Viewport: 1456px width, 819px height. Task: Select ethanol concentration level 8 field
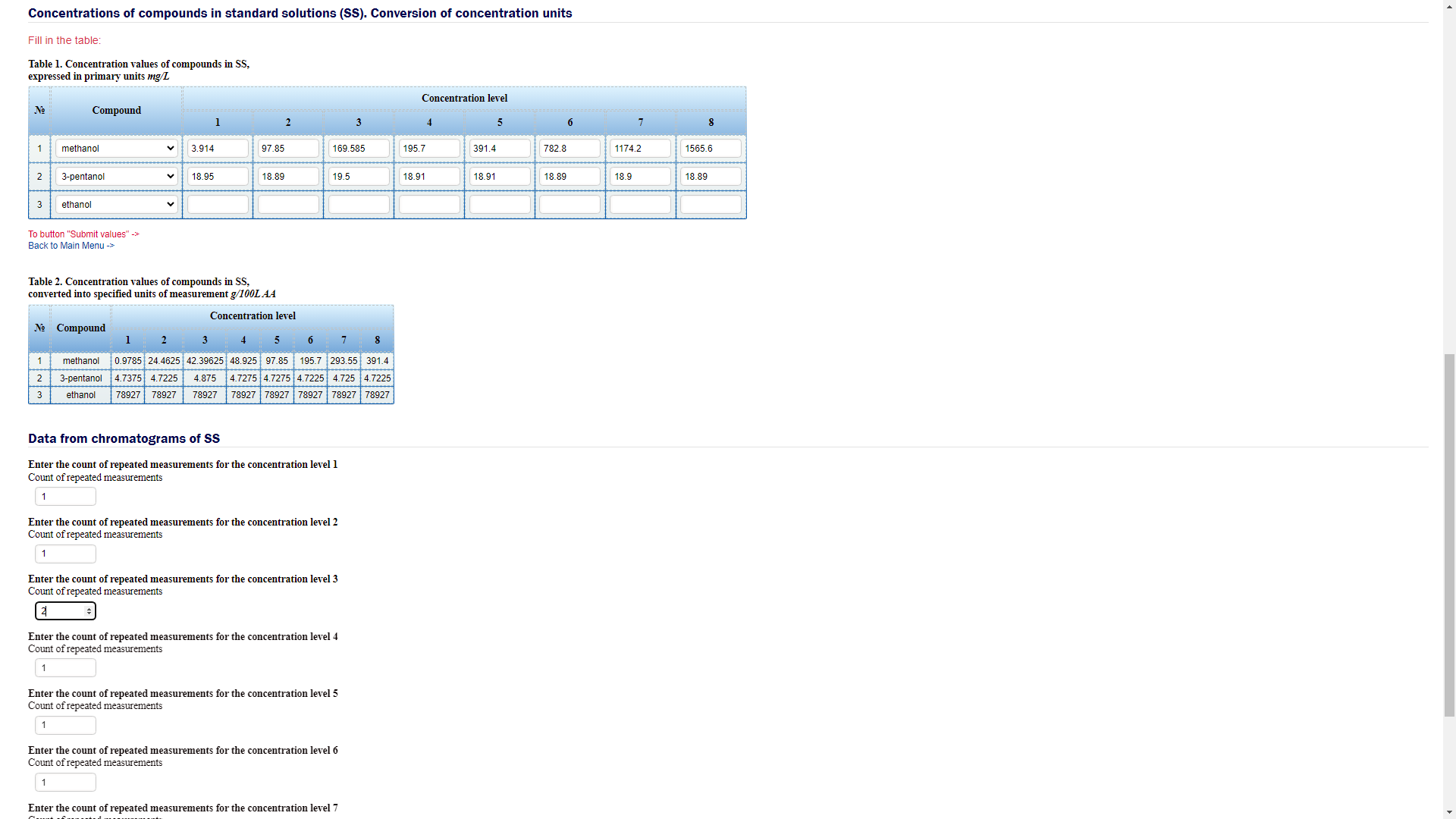pyautogui.click(x=711, y=205)
